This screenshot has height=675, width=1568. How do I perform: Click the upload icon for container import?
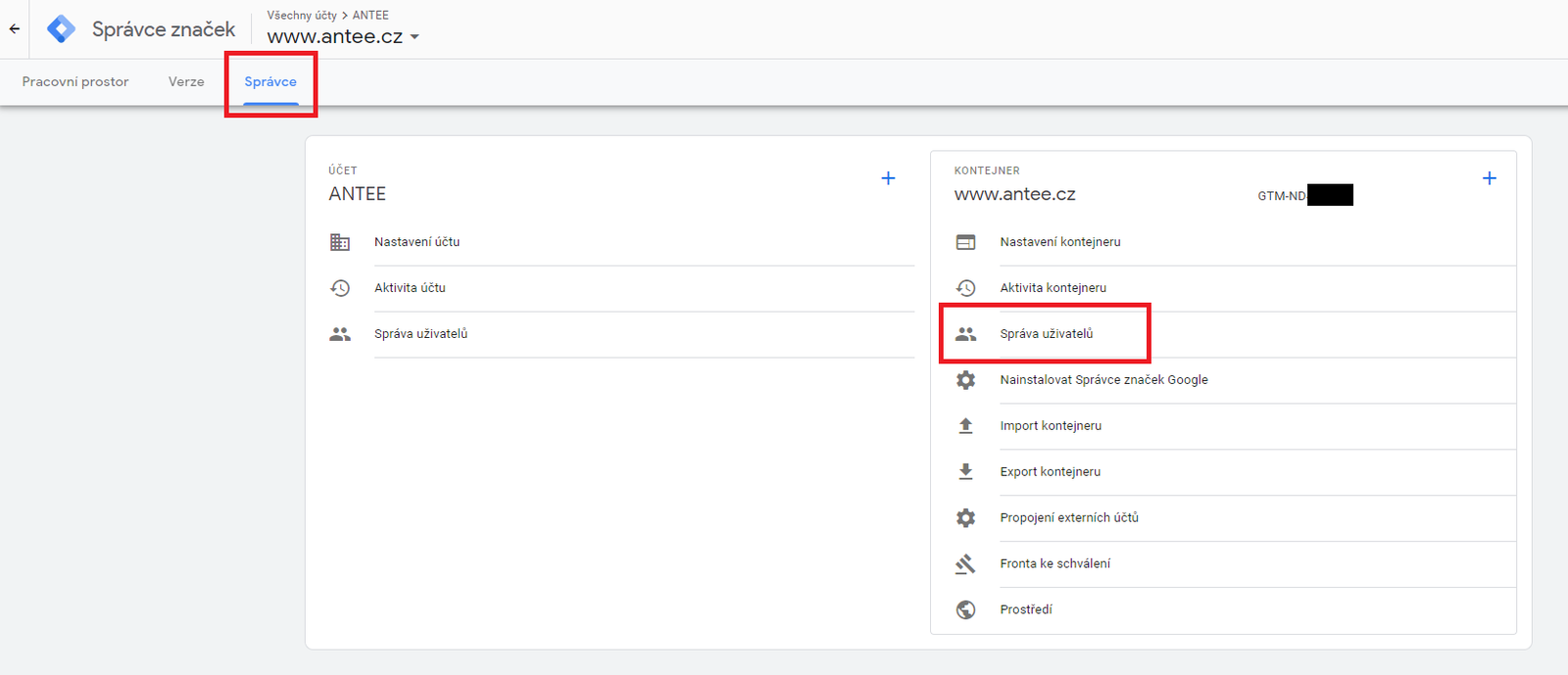pos(965,426)
